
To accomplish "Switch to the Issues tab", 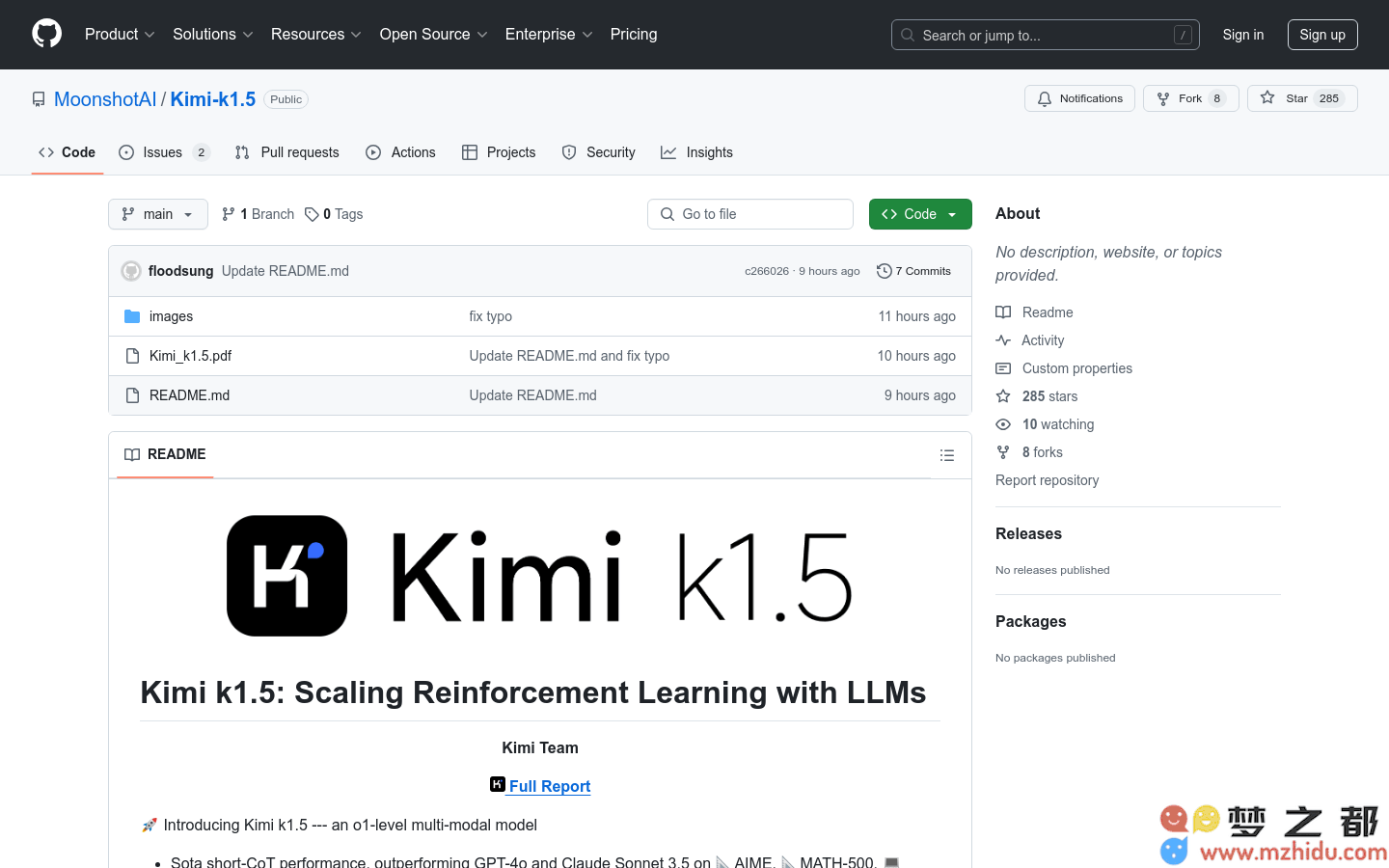I will 163,152.
